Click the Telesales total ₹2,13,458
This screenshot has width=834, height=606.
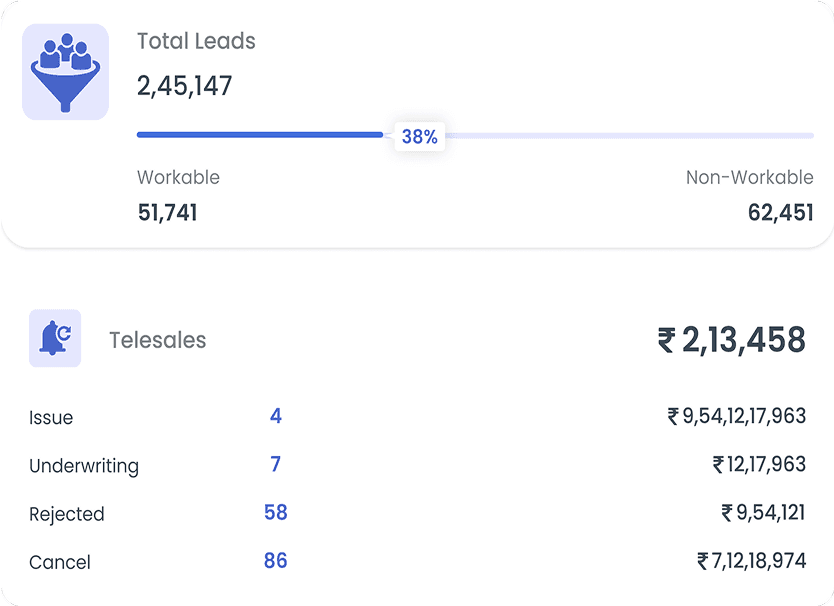click(x=731, y=340)
